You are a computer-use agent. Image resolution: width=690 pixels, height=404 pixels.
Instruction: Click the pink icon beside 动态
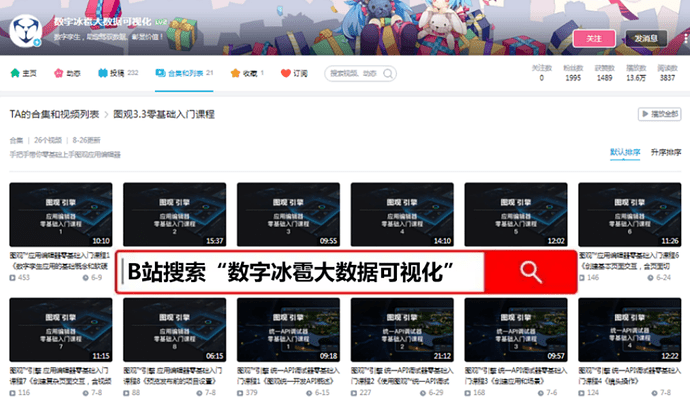[x=59, y=73]
